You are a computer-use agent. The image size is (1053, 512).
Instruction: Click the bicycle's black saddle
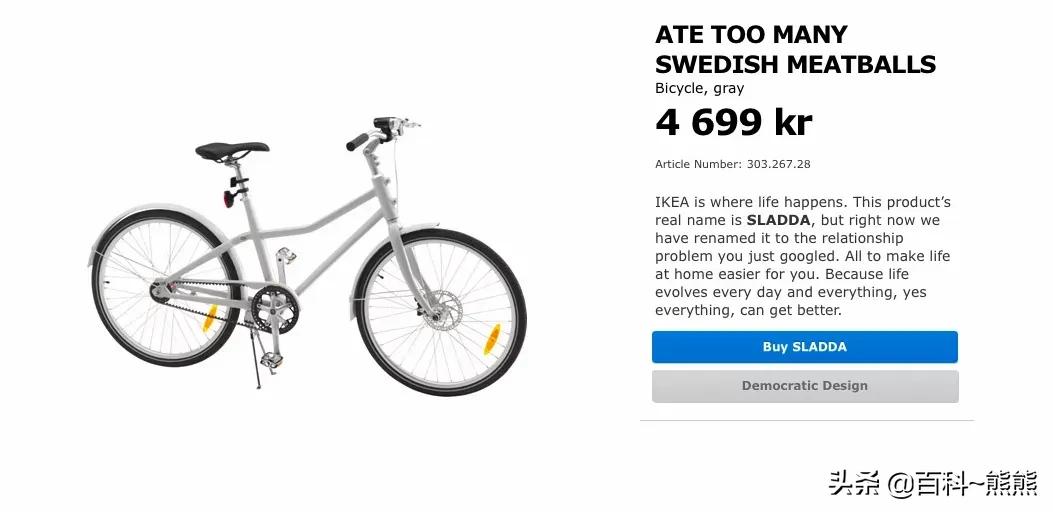pos(232,150)
